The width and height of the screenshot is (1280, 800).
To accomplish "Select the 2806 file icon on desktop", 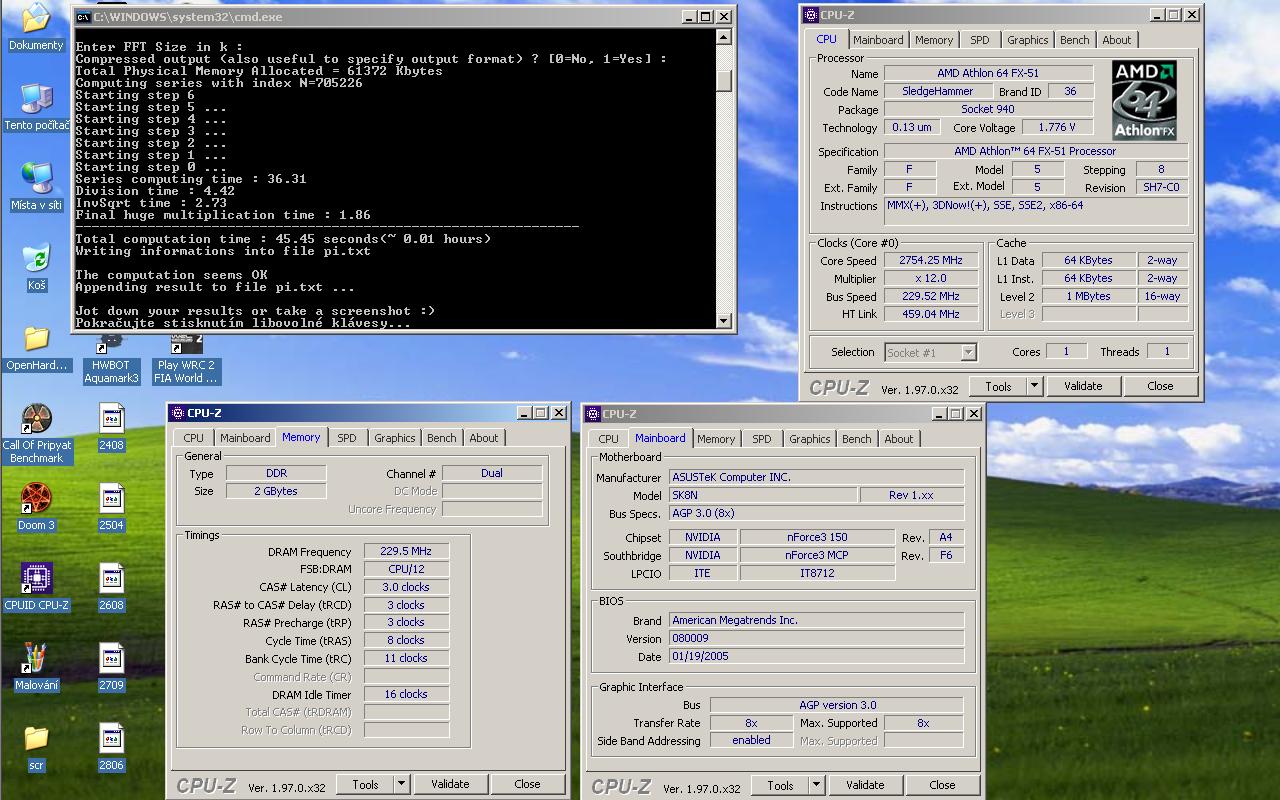I will coord(111,738).
